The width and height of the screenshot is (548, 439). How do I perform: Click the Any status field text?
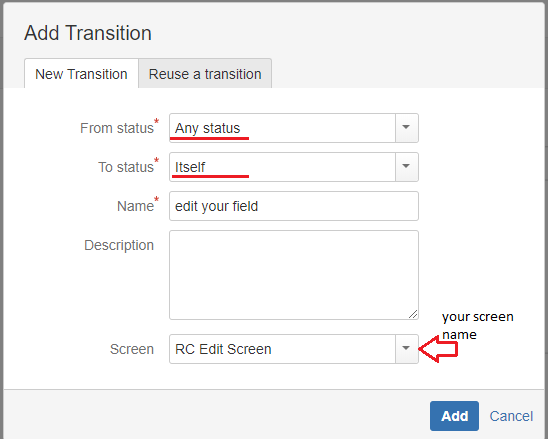click(x=208, y=128)
